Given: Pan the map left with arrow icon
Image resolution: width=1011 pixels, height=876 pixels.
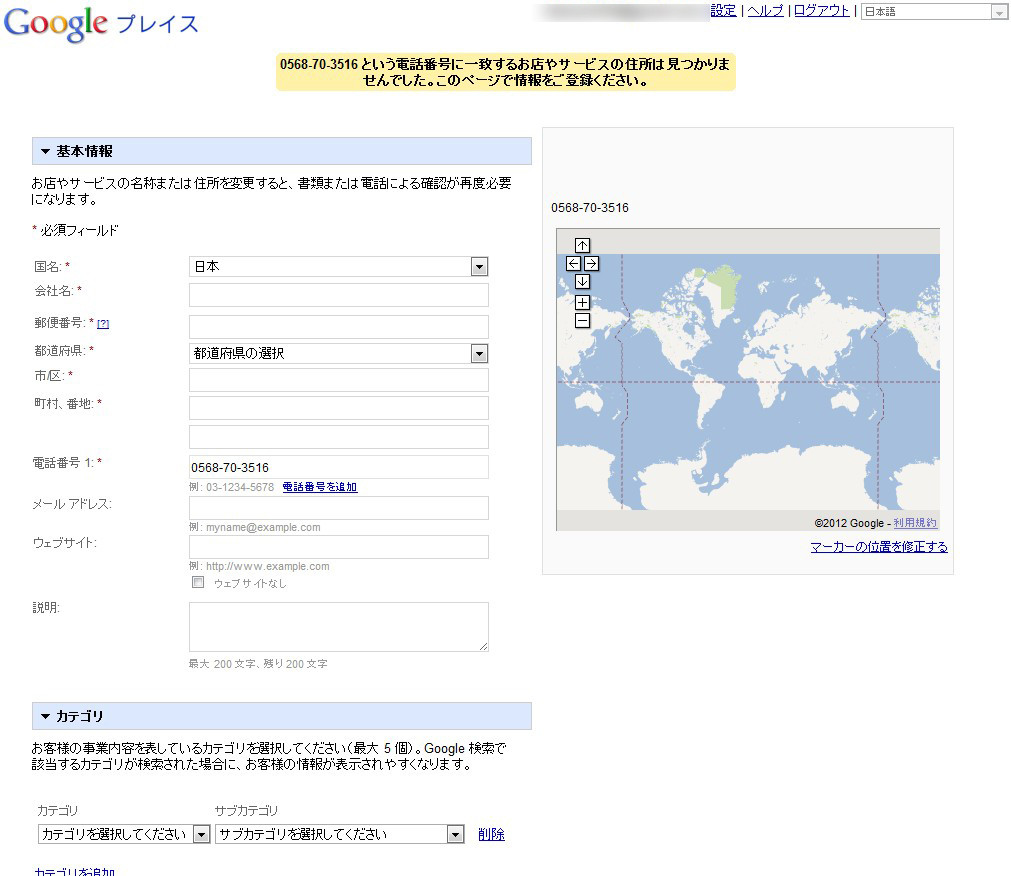Looking at the screenshot, I should click(x=573, y=263).
